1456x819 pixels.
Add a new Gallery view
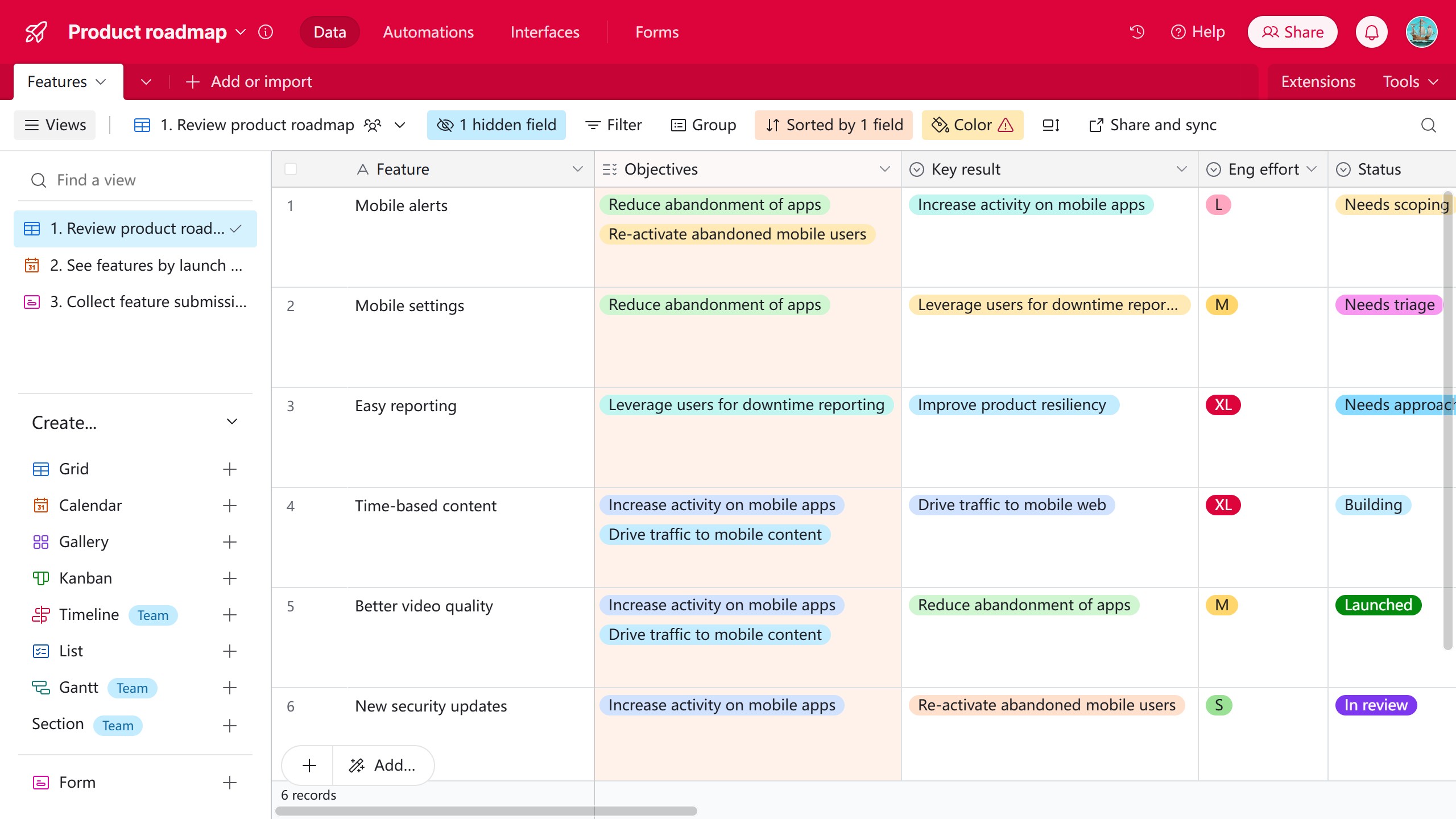[x=229, y=542]
